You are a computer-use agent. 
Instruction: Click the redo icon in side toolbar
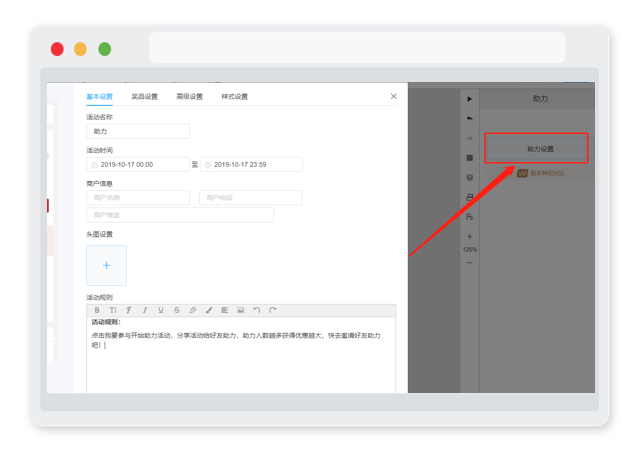coord(469,138)
